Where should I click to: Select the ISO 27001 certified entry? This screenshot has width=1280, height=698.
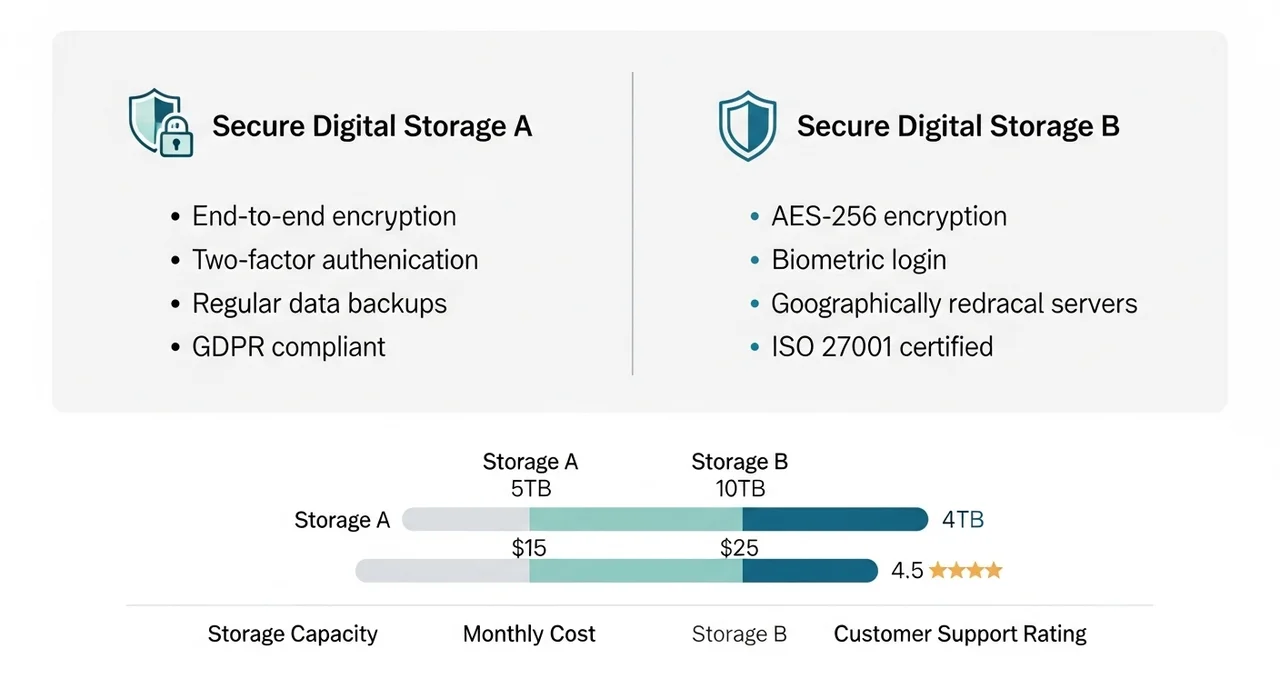(x=882, y=347)
